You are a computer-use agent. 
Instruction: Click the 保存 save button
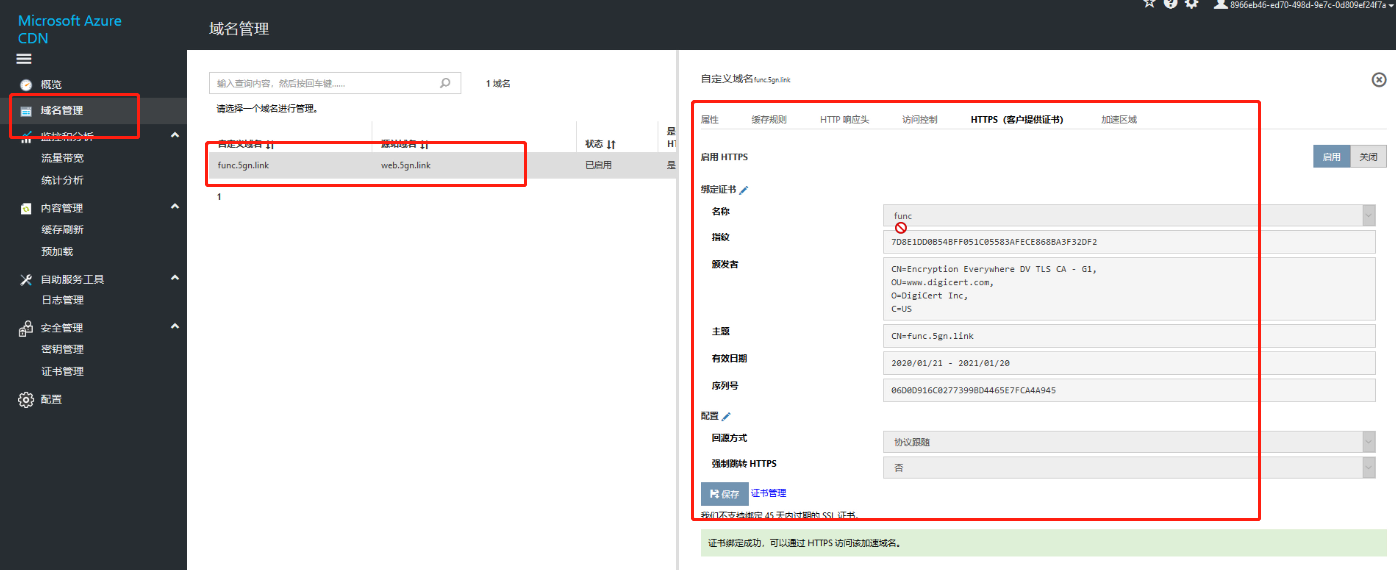[724, 493]
